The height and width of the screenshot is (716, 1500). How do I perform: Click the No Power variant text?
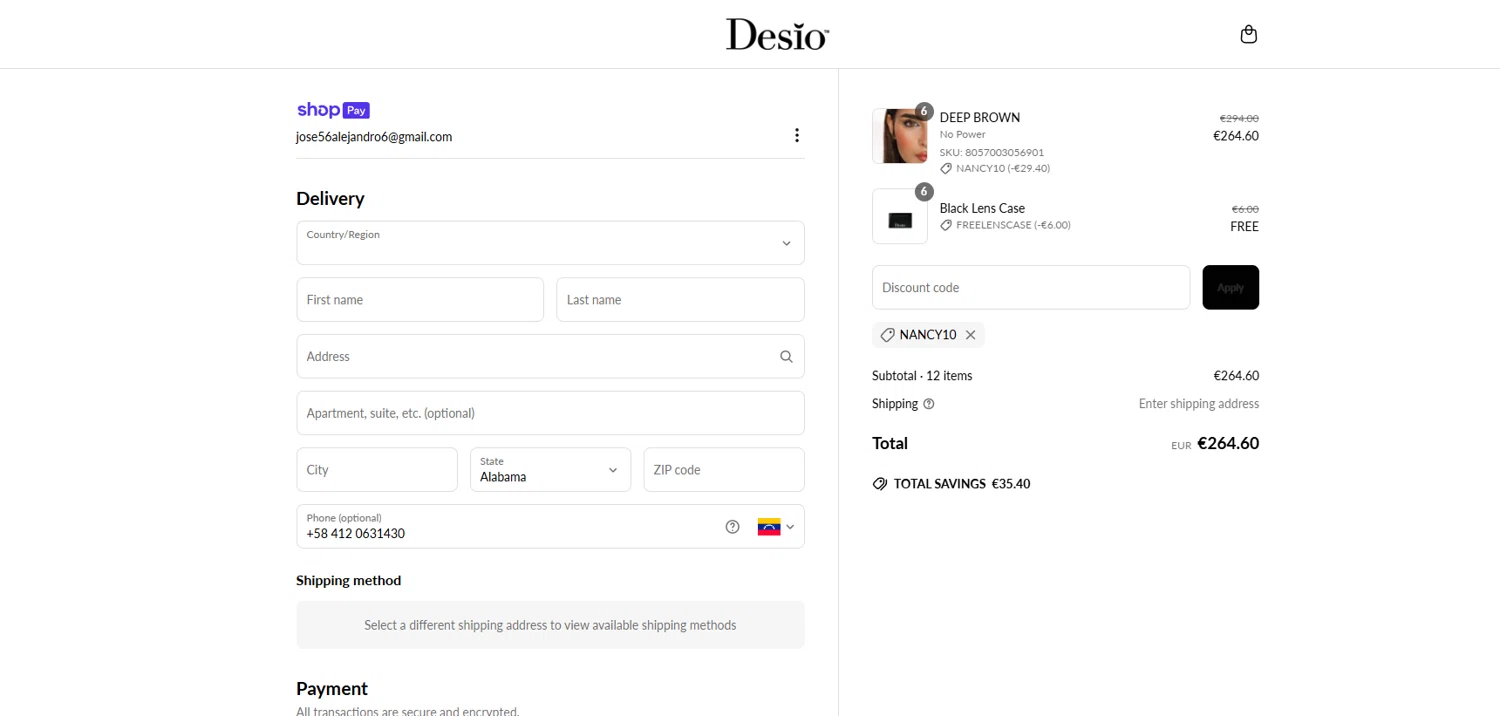[962, 134]
